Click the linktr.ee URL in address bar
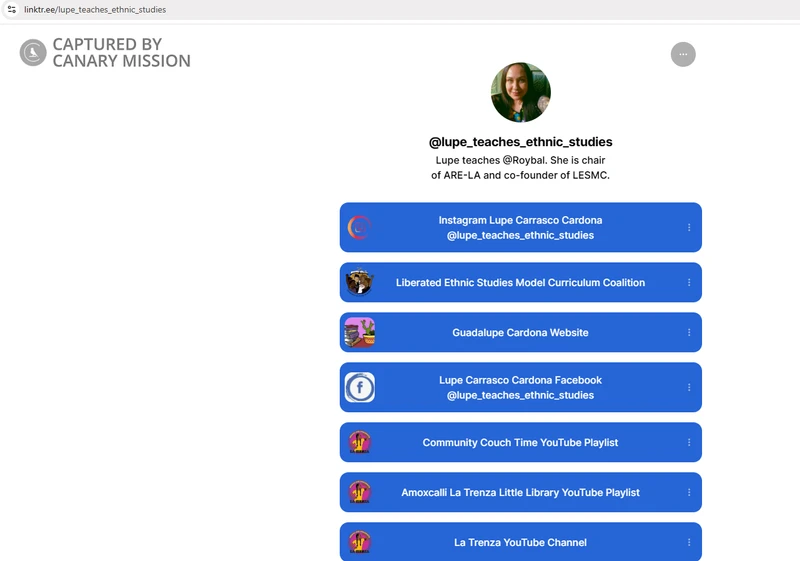Image resolution: width=800 pixels, height=561 pixels. point(95,10)
